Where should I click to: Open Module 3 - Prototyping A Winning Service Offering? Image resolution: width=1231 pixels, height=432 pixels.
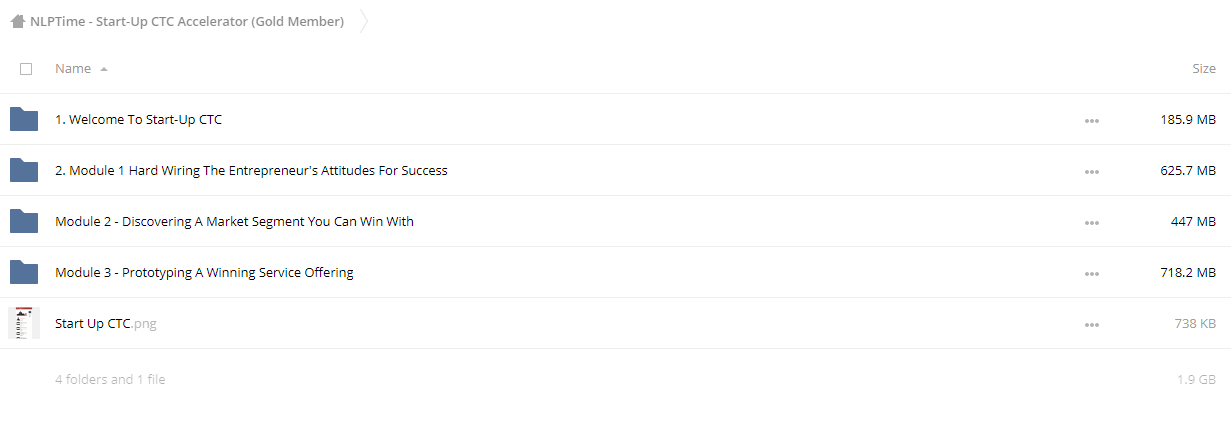(204, 272)
